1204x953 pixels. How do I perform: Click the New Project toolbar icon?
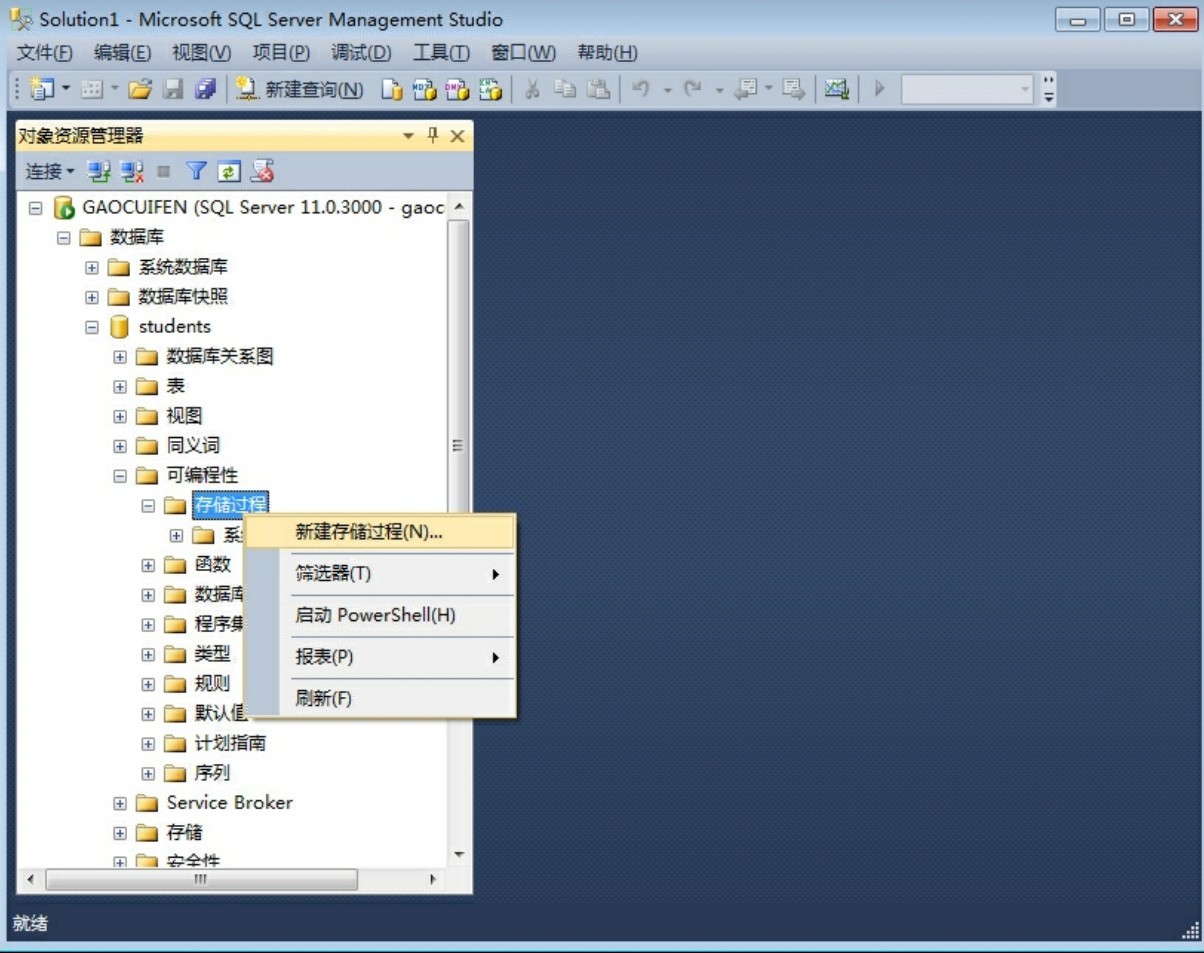coord(41,89)
